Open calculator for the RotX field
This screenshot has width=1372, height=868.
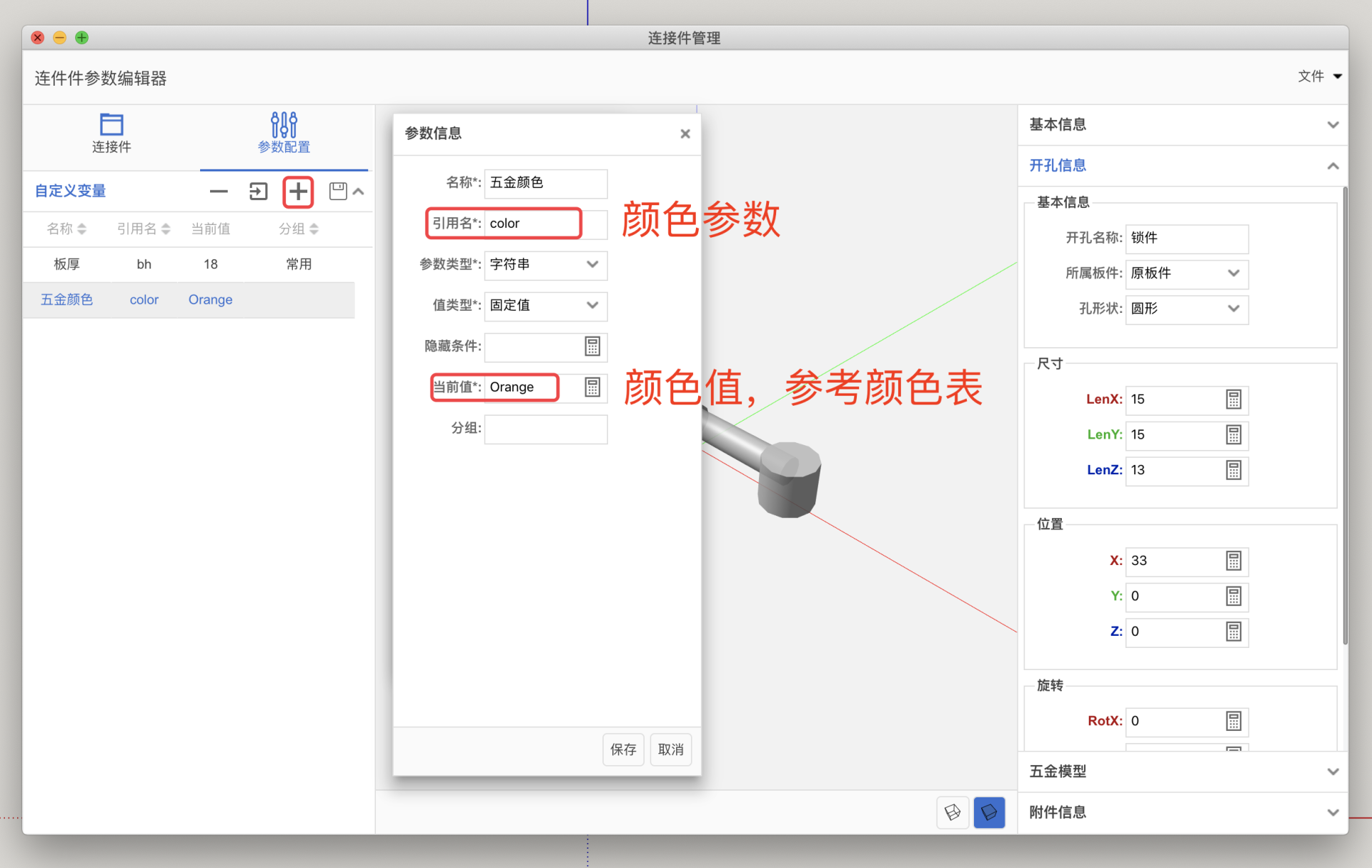(x=1233, y=722)
